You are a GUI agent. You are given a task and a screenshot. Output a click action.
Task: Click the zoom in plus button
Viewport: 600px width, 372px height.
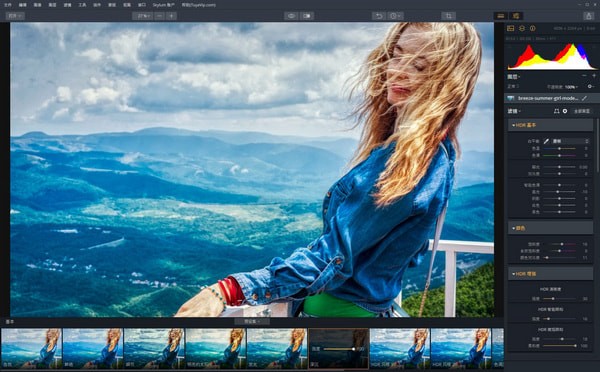pyautogui.click(x=171, y=16)
